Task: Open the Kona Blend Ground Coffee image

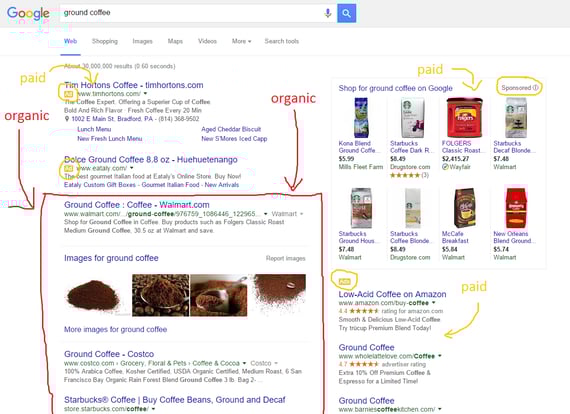Action: coord(361,117)
